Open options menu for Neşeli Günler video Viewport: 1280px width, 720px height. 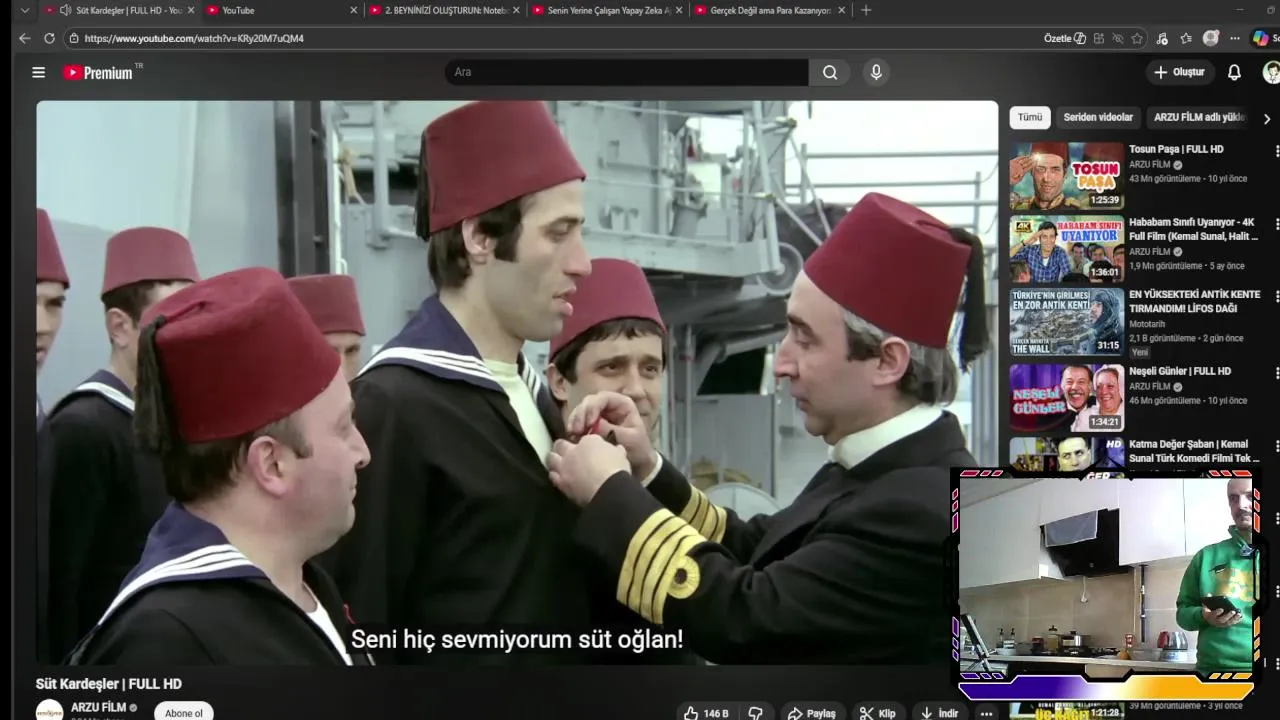click(1276, 373)
